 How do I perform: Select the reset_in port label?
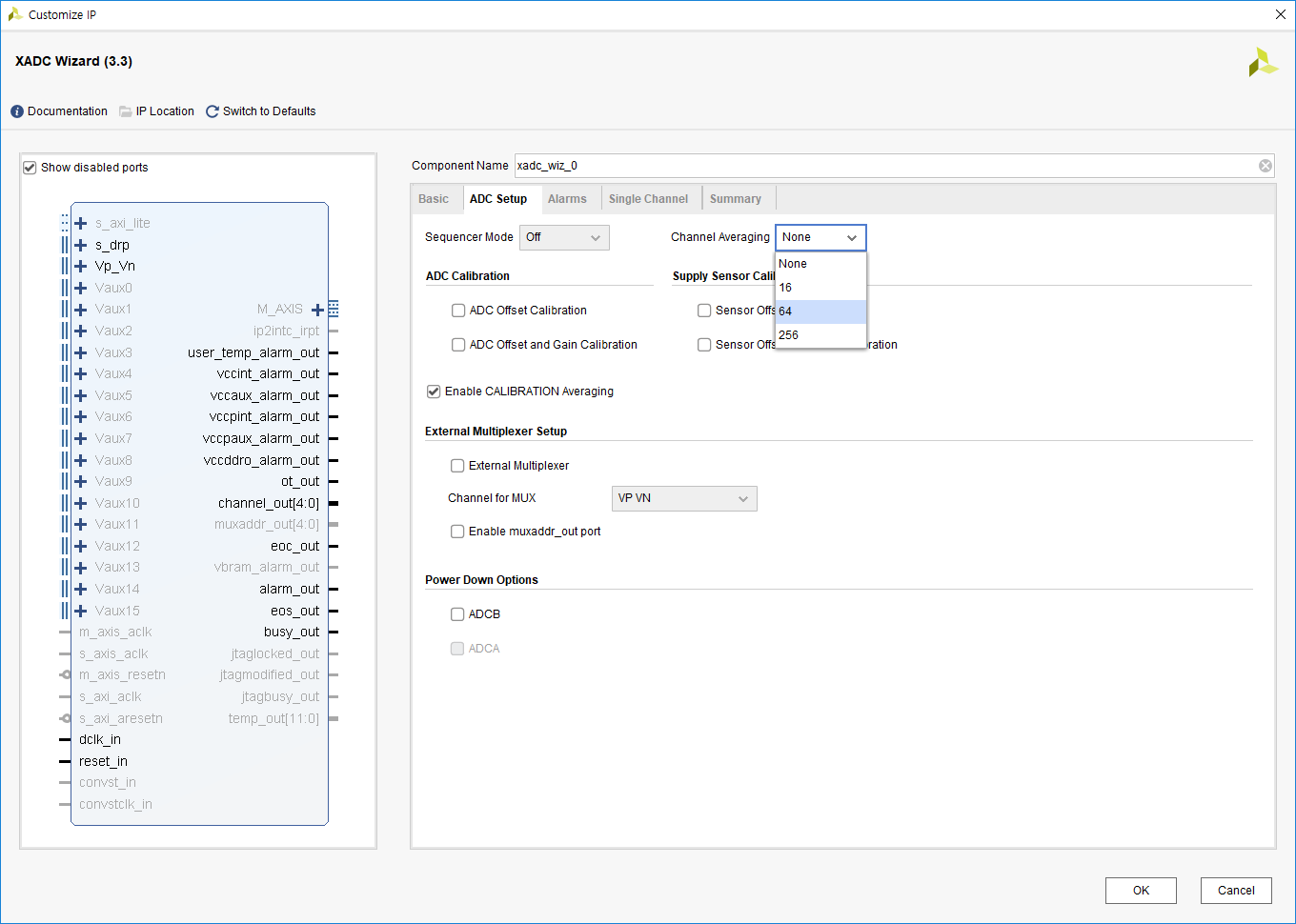click(x=103, y=761)
